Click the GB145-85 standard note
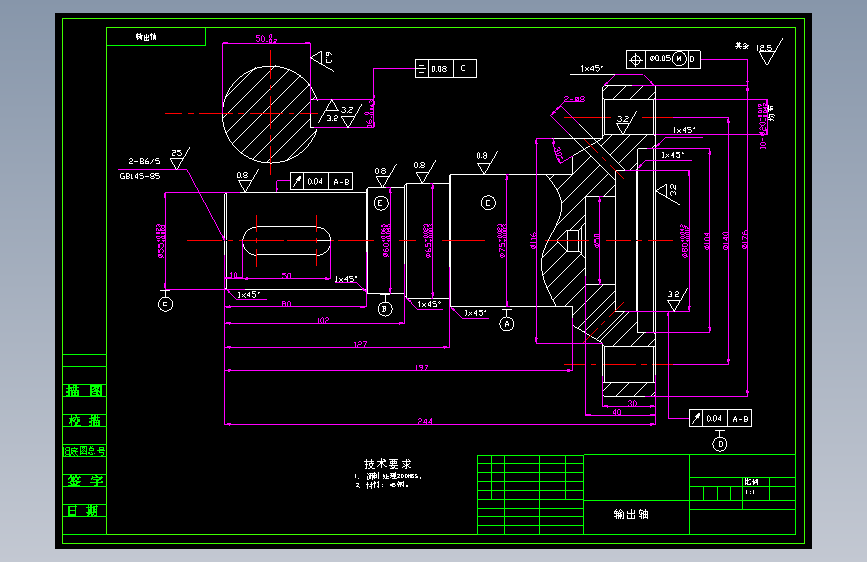The image size is (867, 562). pyautogui.click(x=140, y=176)
